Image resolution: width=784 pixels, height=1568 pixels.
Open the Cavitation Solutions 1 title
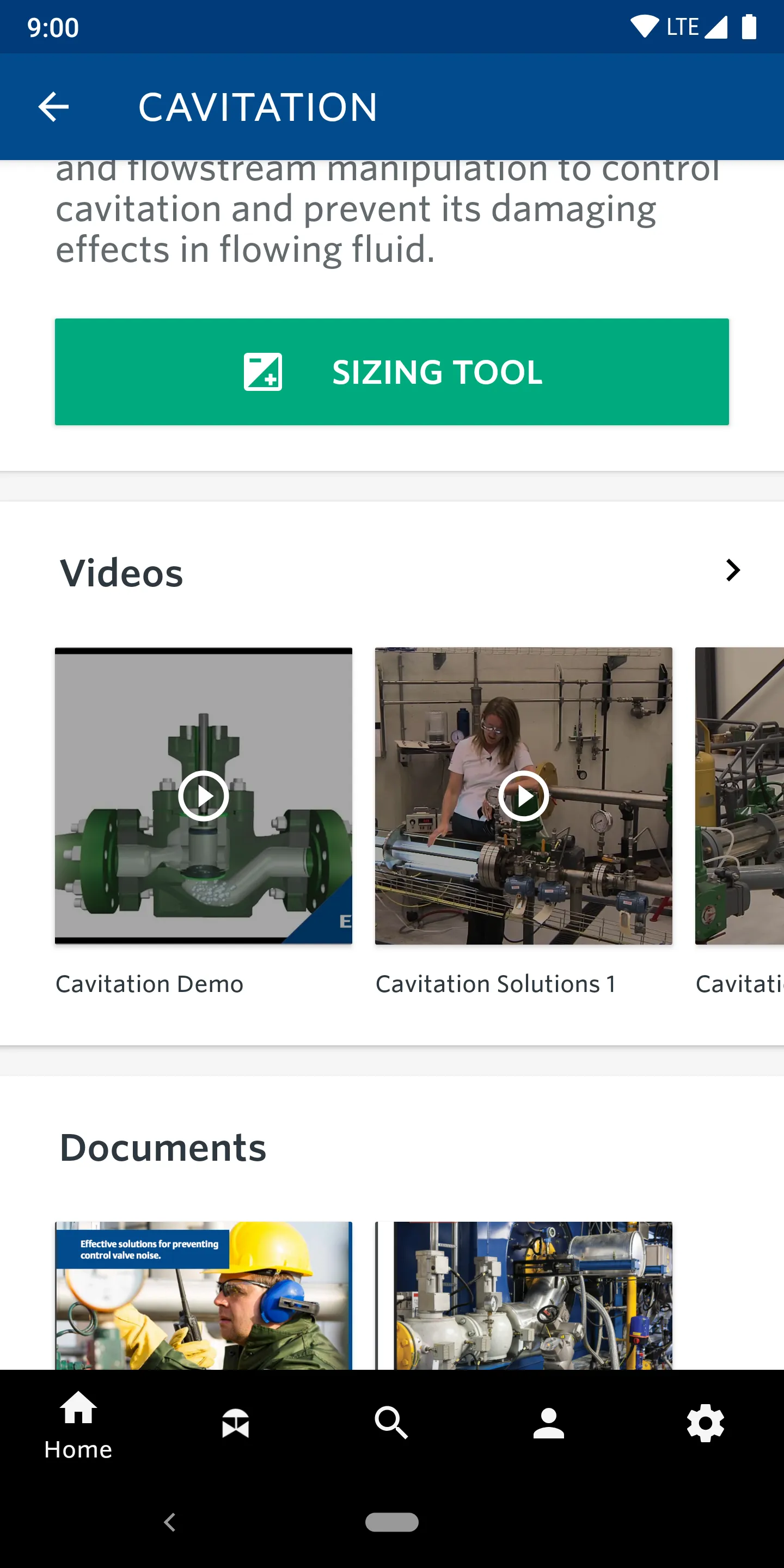tap(495, 984)
